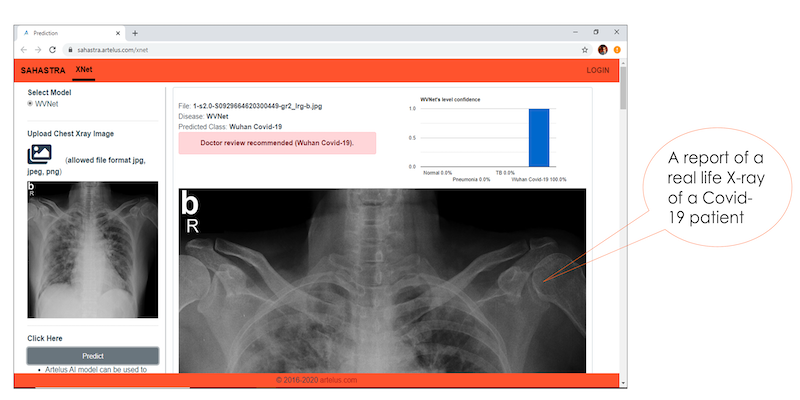Reload the page with refresh icon
Viewport: 800px width, 400px height.
click(53, 49)
